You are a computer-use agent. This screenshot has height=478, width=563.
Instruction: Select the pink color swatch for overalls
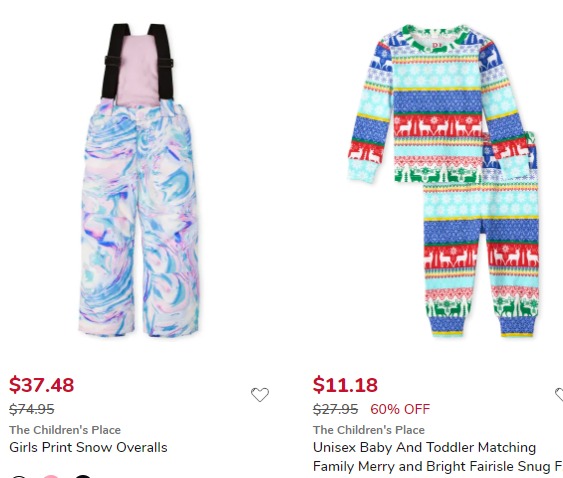click(x=51, y=476)
